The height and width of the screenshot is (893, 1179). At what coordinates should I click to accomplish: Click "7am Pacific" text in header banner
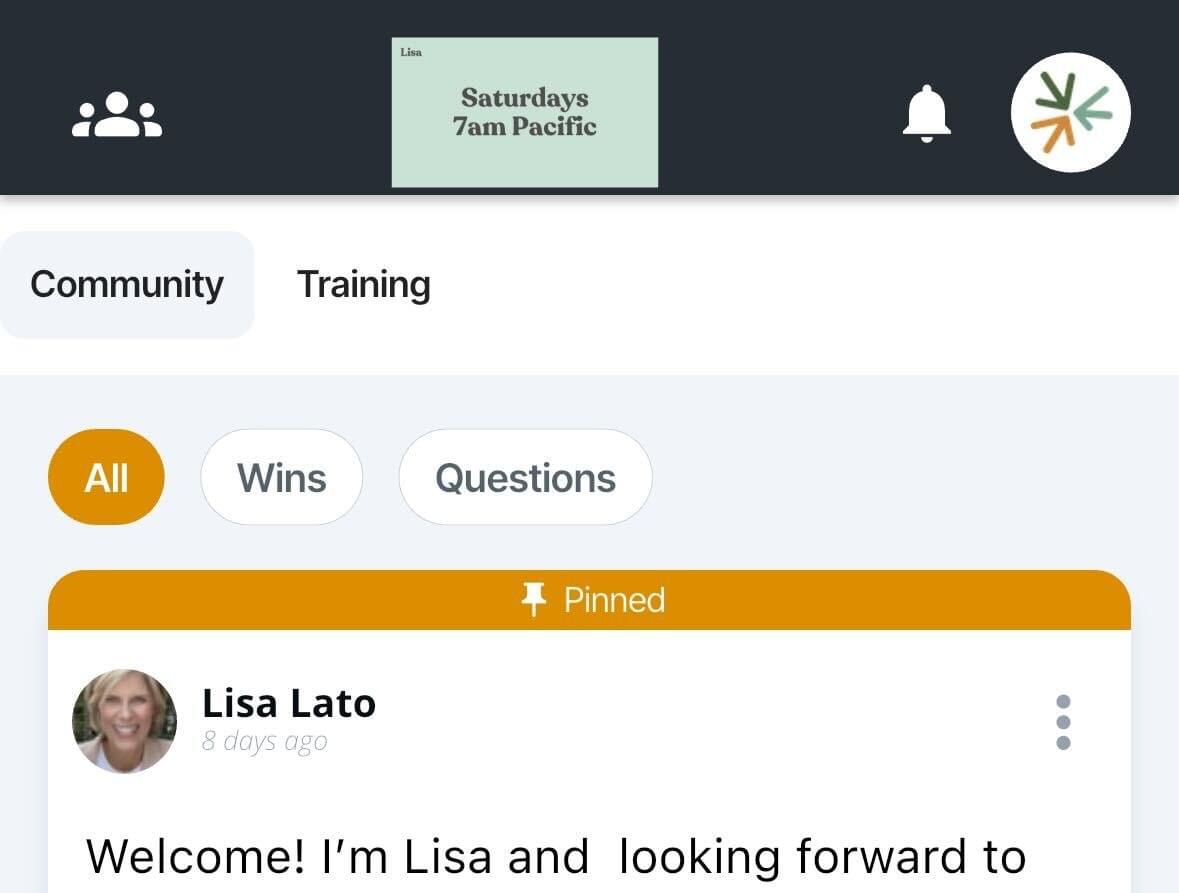[524, 127]
